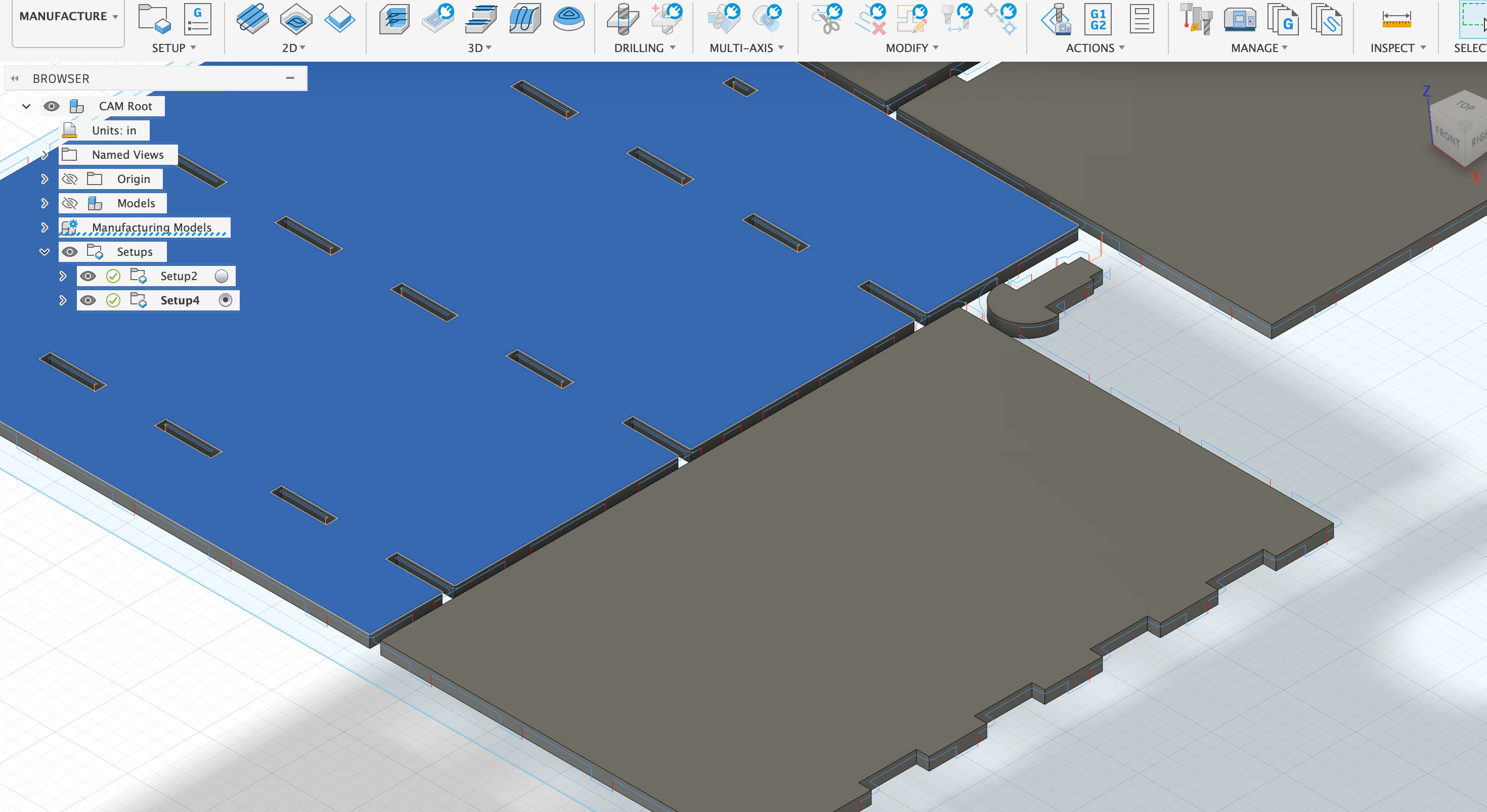This screenshot has width=1487, height=812.
Task: Open the Setup Sheet document icon
Action: pyautogui.click(x=1142, y=19)
